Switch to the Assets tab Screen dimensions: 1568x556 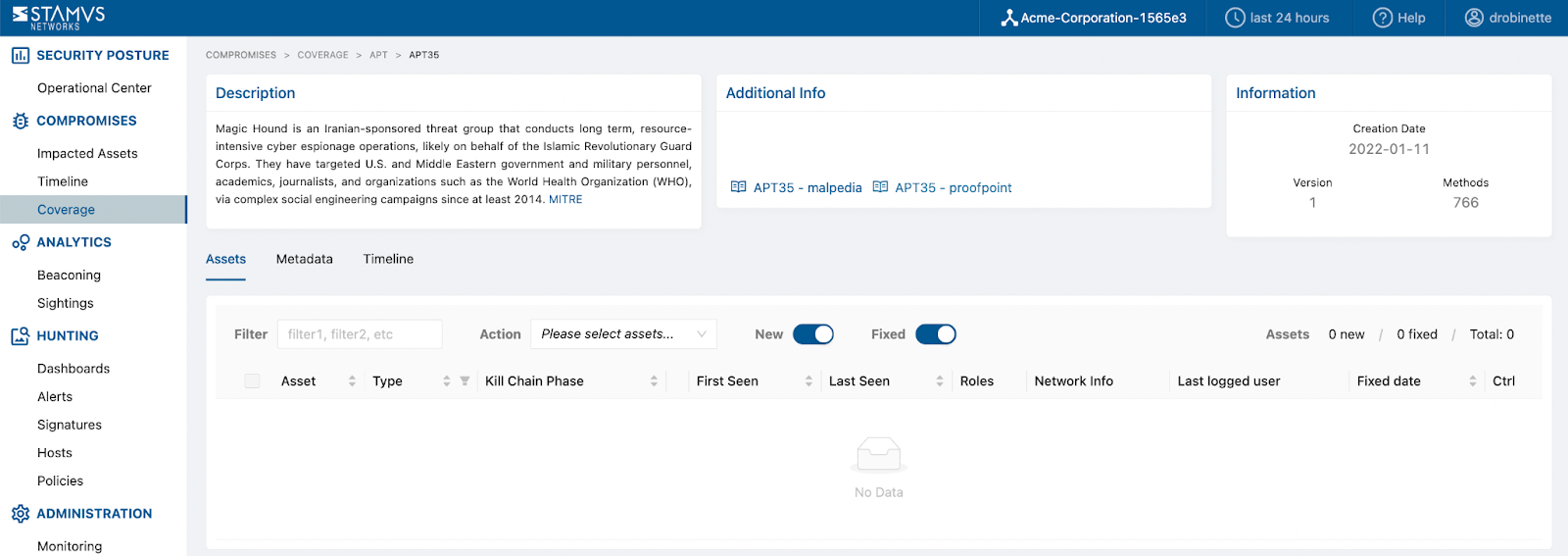[x=225, y=259]
